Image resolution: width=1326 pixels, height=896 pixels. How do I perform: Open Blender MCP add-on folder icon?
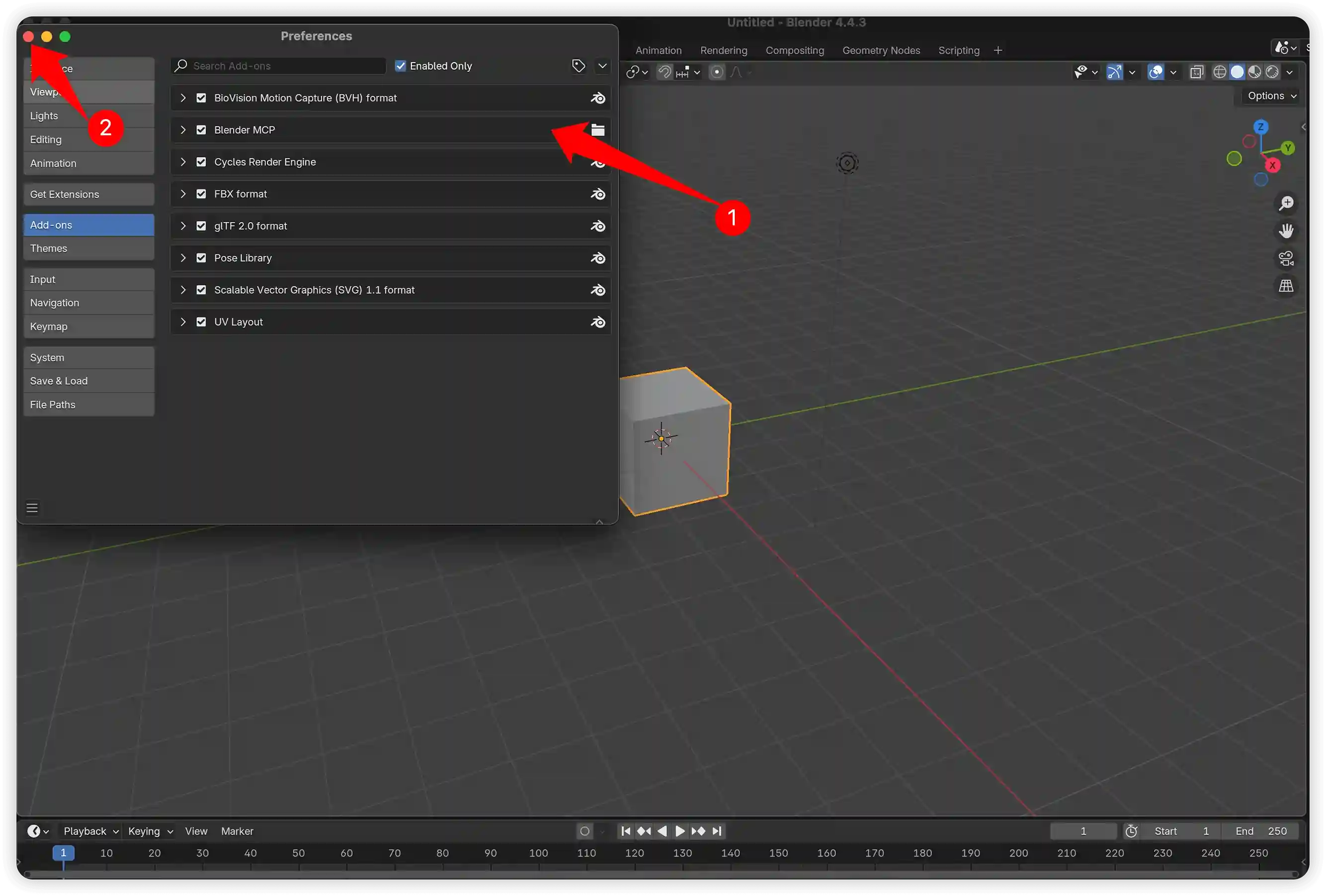tap(597, 130)
